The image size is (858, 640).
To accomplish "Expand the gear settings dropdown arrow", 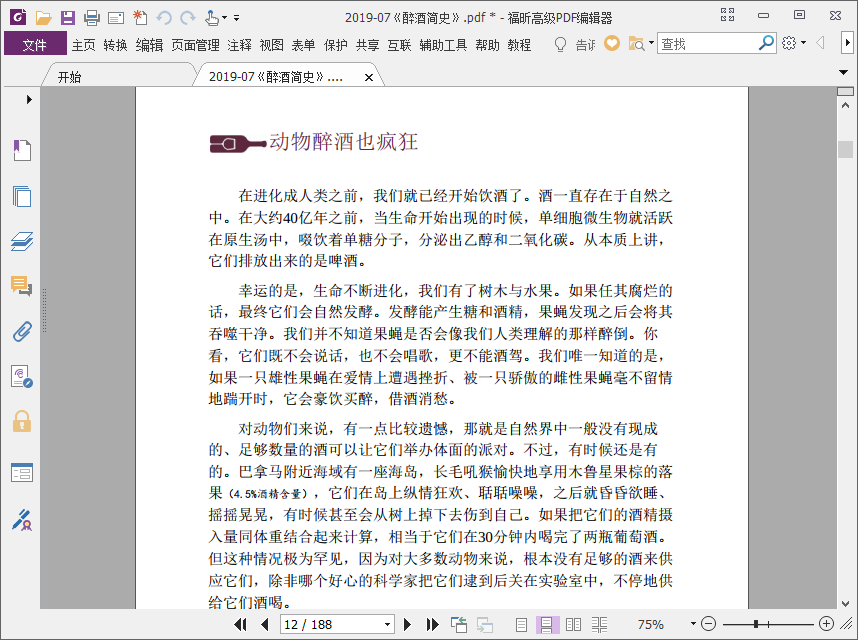I will (x=803, y=43).
